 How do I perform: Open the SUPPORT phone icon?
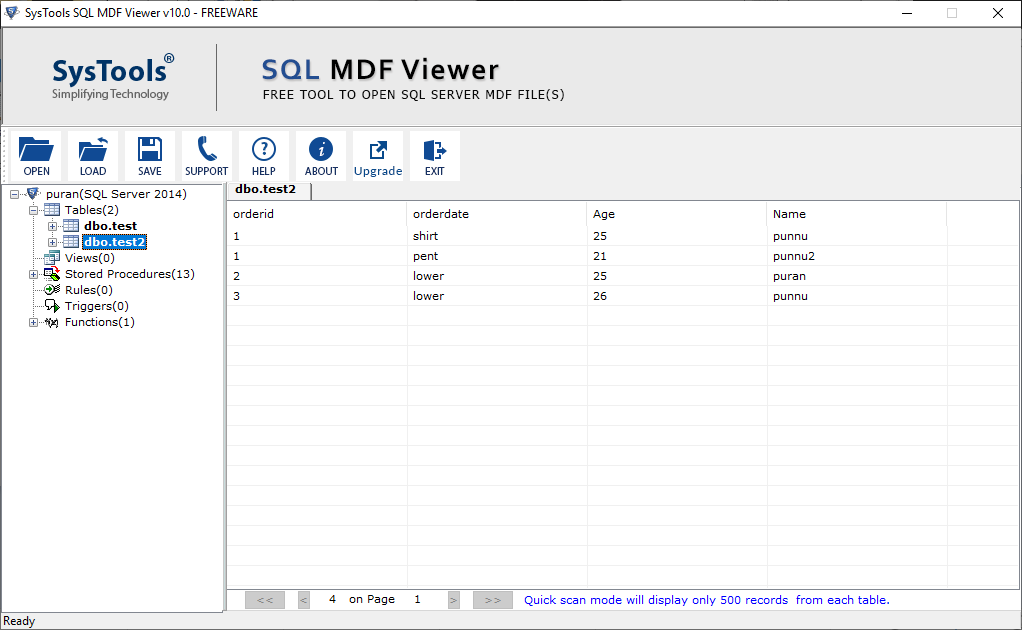[x=207, y=149]
